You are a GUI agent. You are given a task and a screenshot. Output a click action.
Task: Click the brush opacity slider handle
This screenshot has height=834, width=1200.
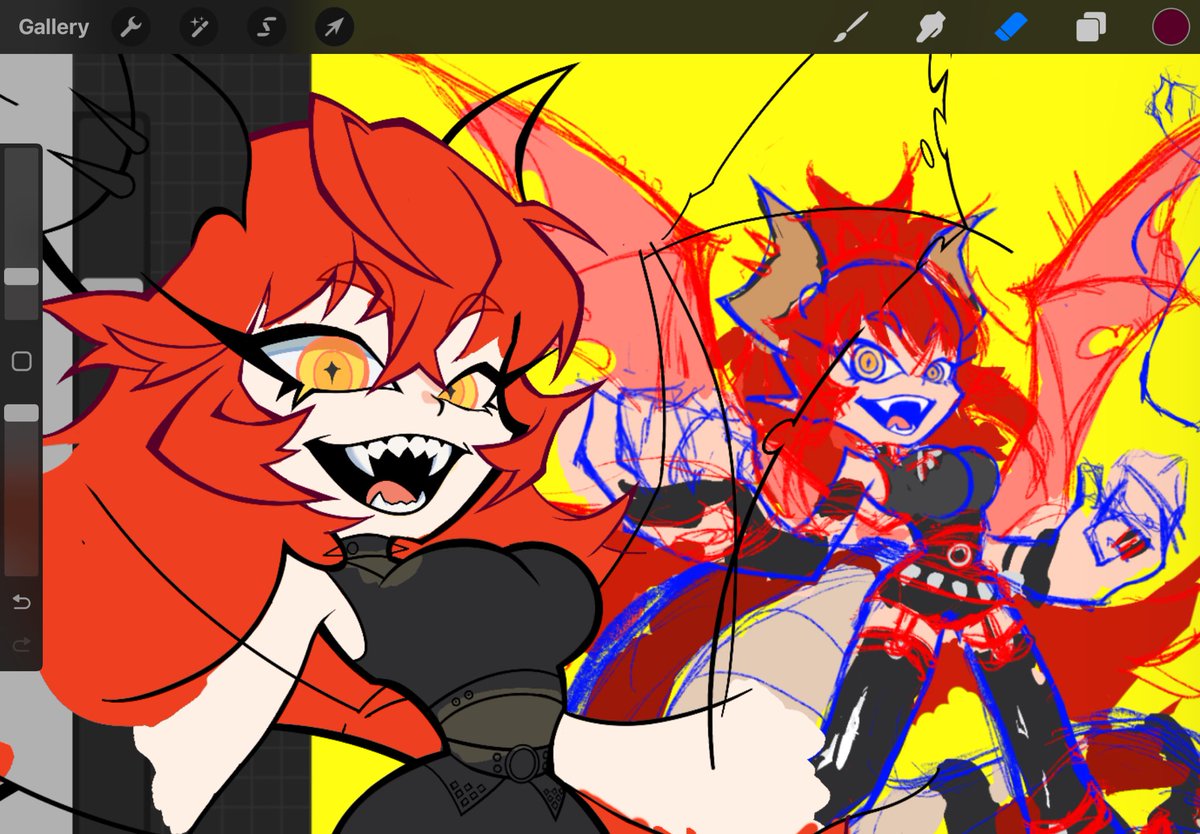[21, 413]
